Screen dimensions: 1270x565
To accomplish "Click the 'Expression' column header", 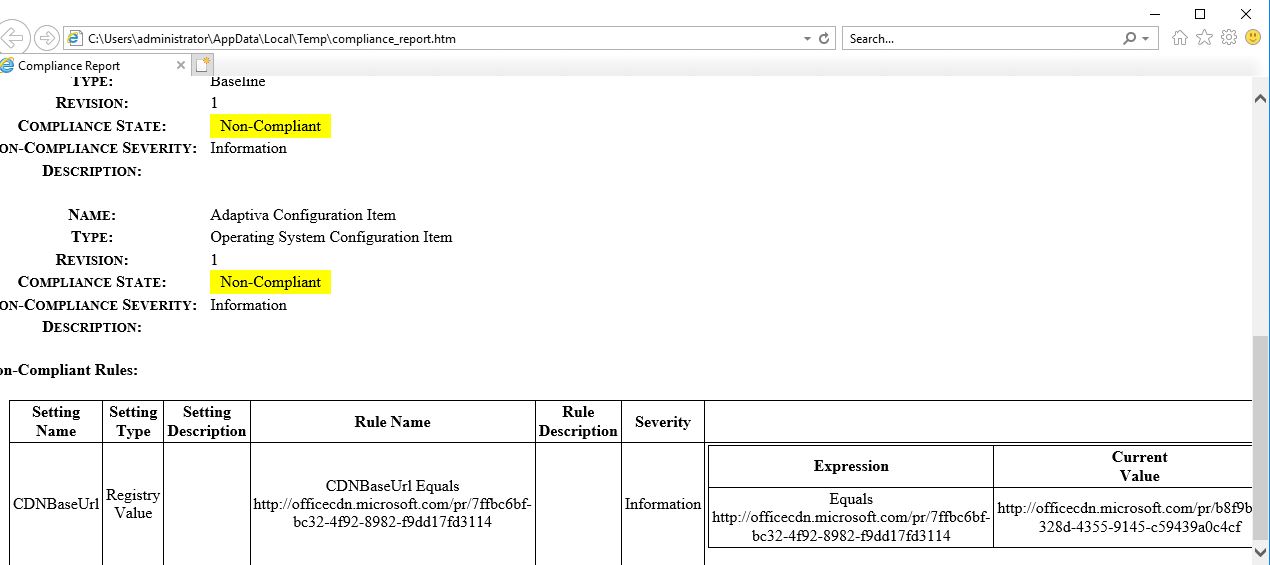I will [851, 466].
